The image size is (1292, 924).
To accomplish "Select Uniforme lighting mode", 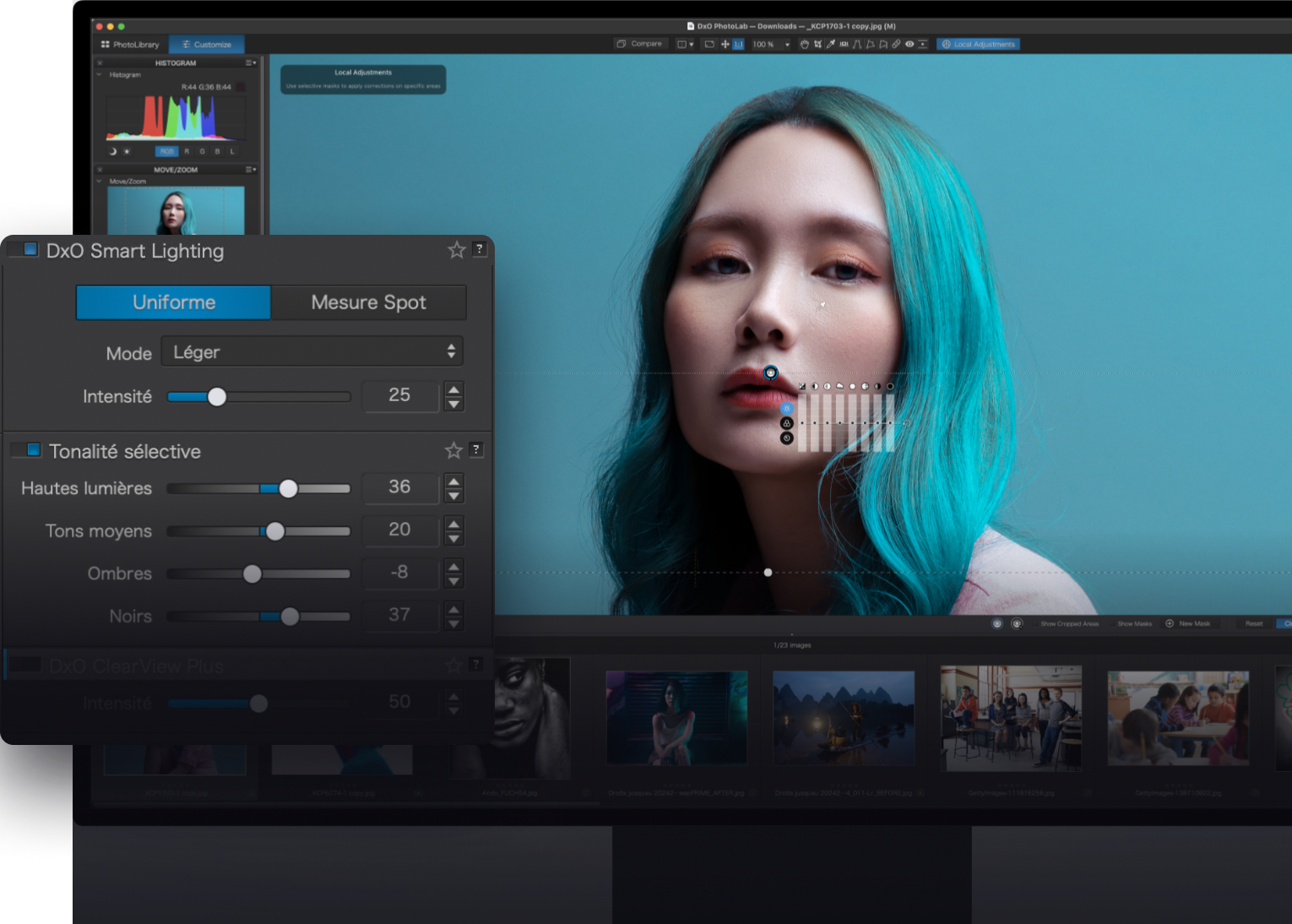I will [174, 302].
